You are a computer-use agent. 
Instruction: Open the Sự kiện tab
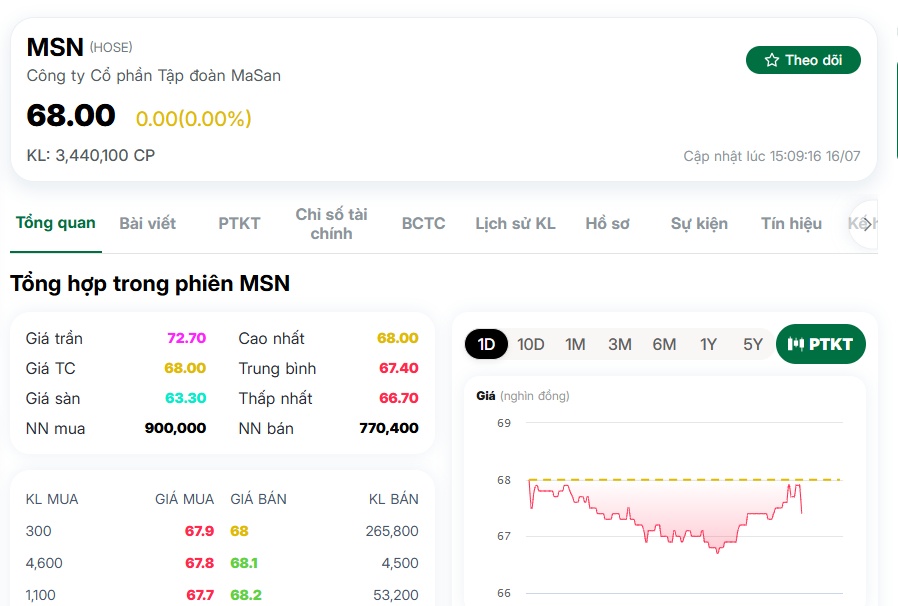[x=699, y=223]
